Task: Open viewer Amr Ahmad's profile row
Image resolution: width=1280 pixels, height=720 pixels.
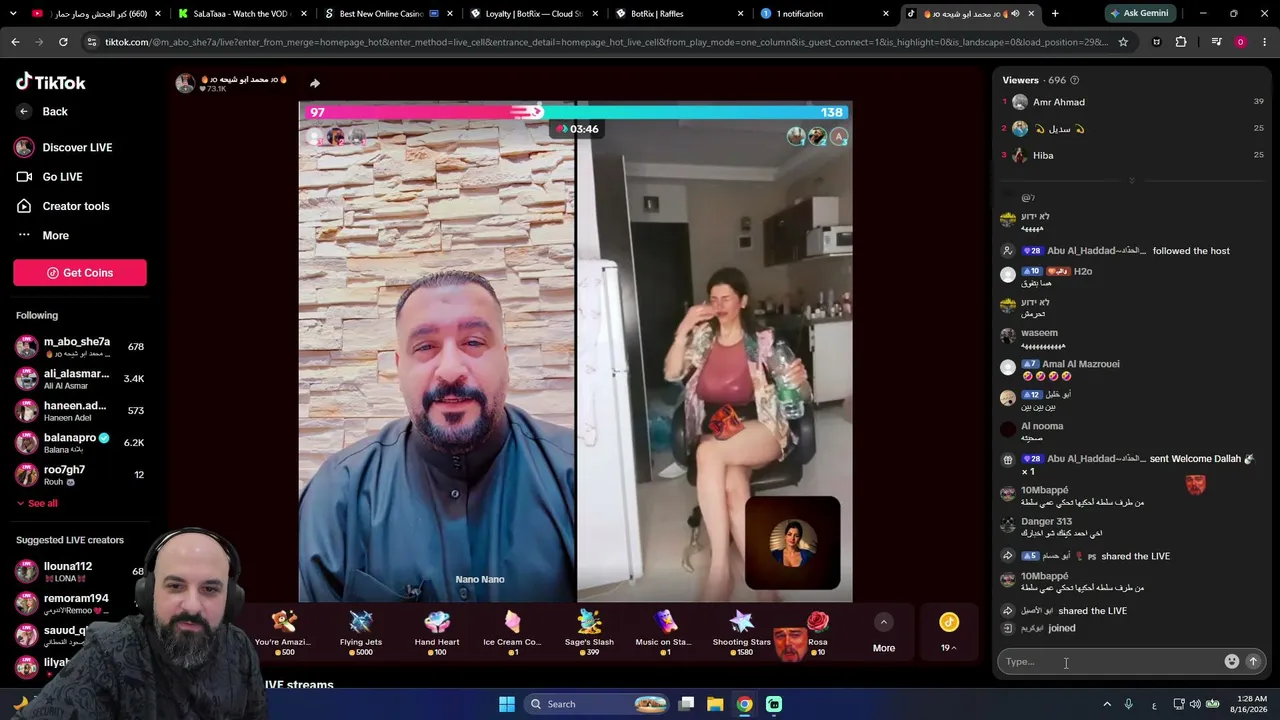Action: click(x=1132, y=102)
